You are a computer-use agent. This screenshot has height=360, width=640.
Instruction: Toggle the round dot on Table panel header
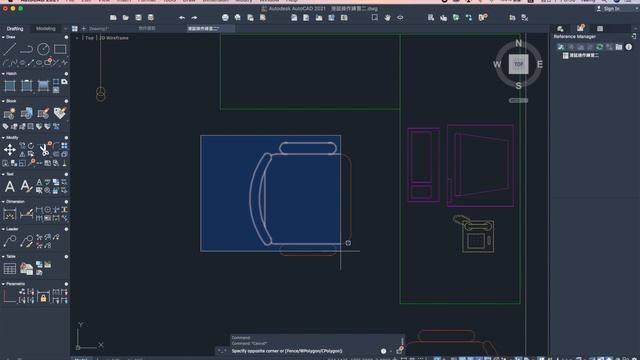[66, 257]
